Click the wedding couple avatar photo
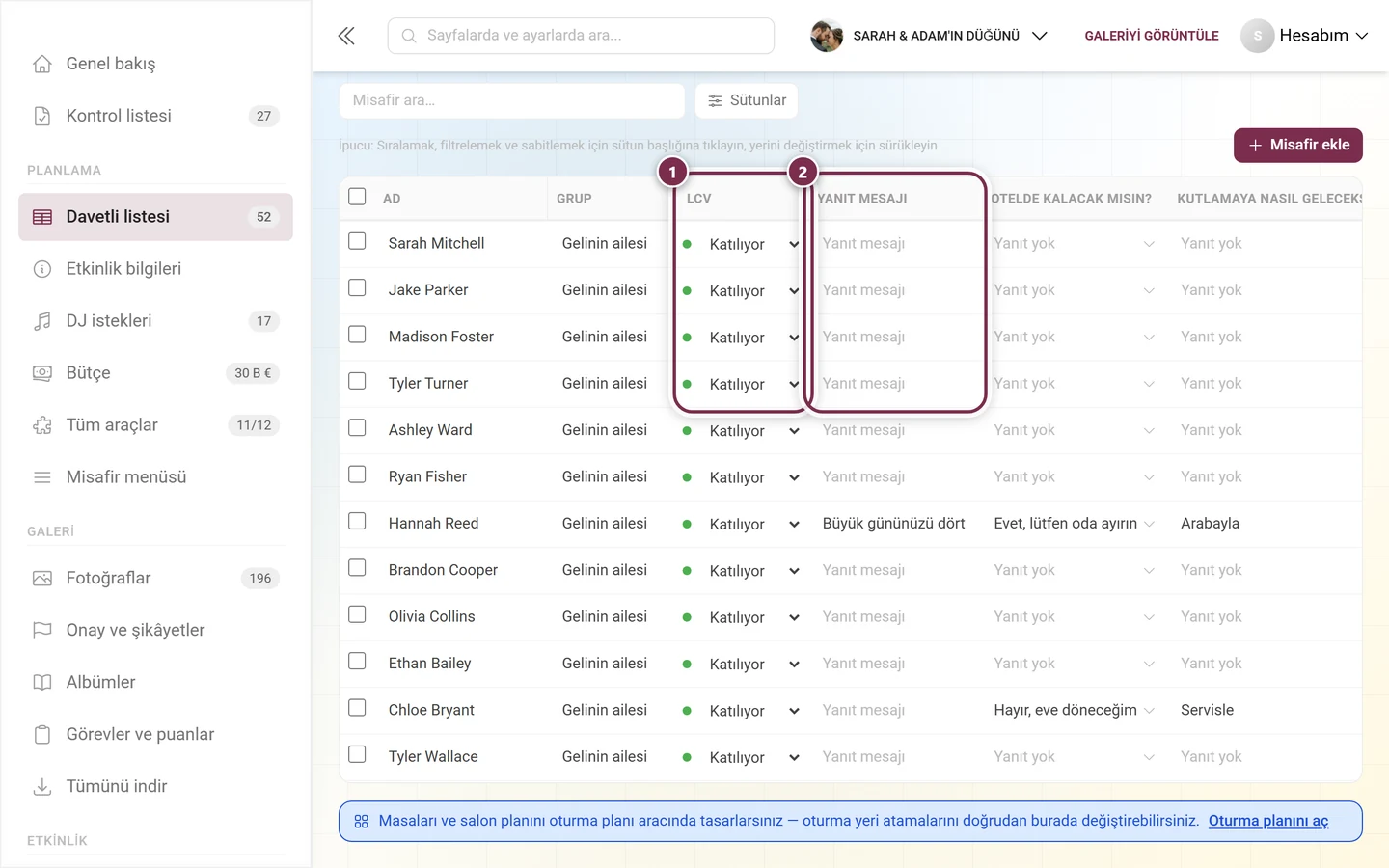The image size is (1389, 868). pos(827,36)
